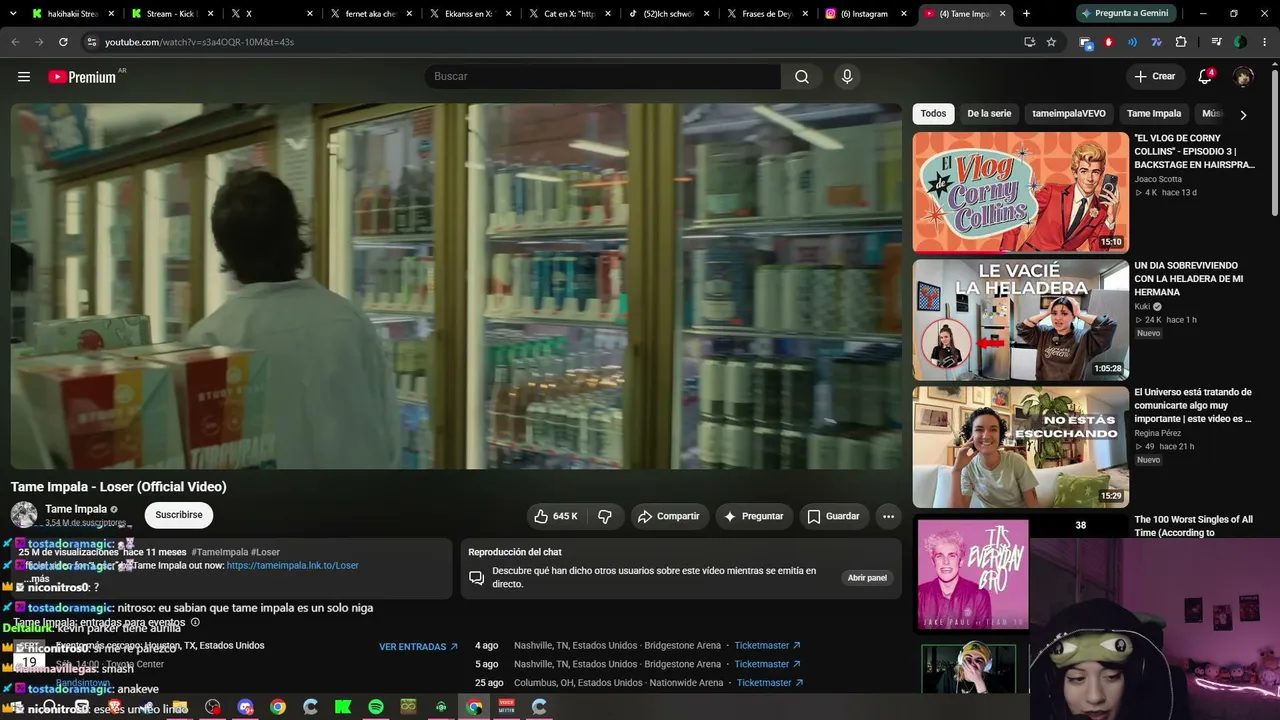Open Spotify from the taskbar
Screen dimensions: 1280x720
click(x=376, y=707)
